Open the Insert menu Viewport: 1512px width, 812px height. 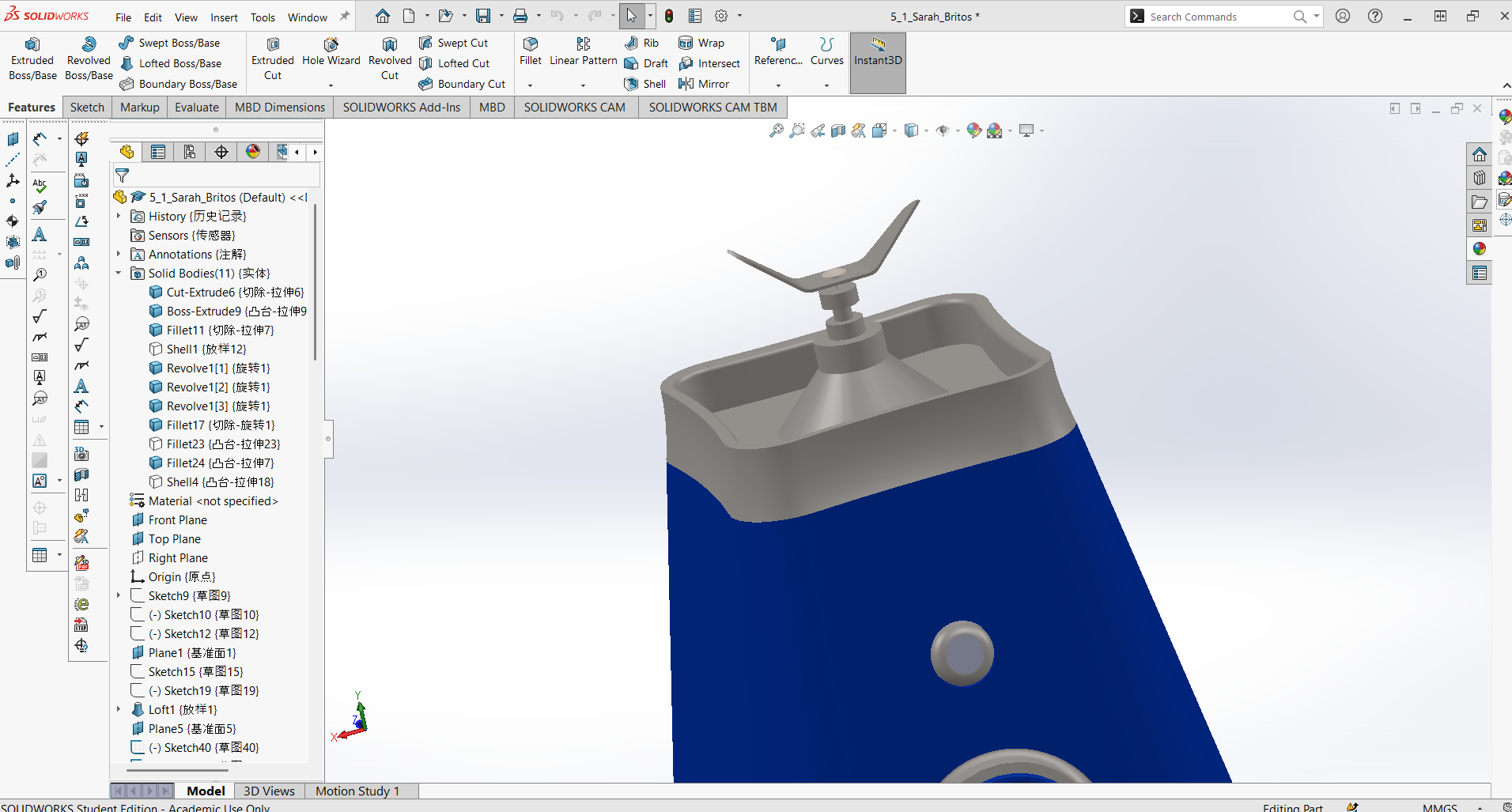pyautogui.click(x=224, y=17)
